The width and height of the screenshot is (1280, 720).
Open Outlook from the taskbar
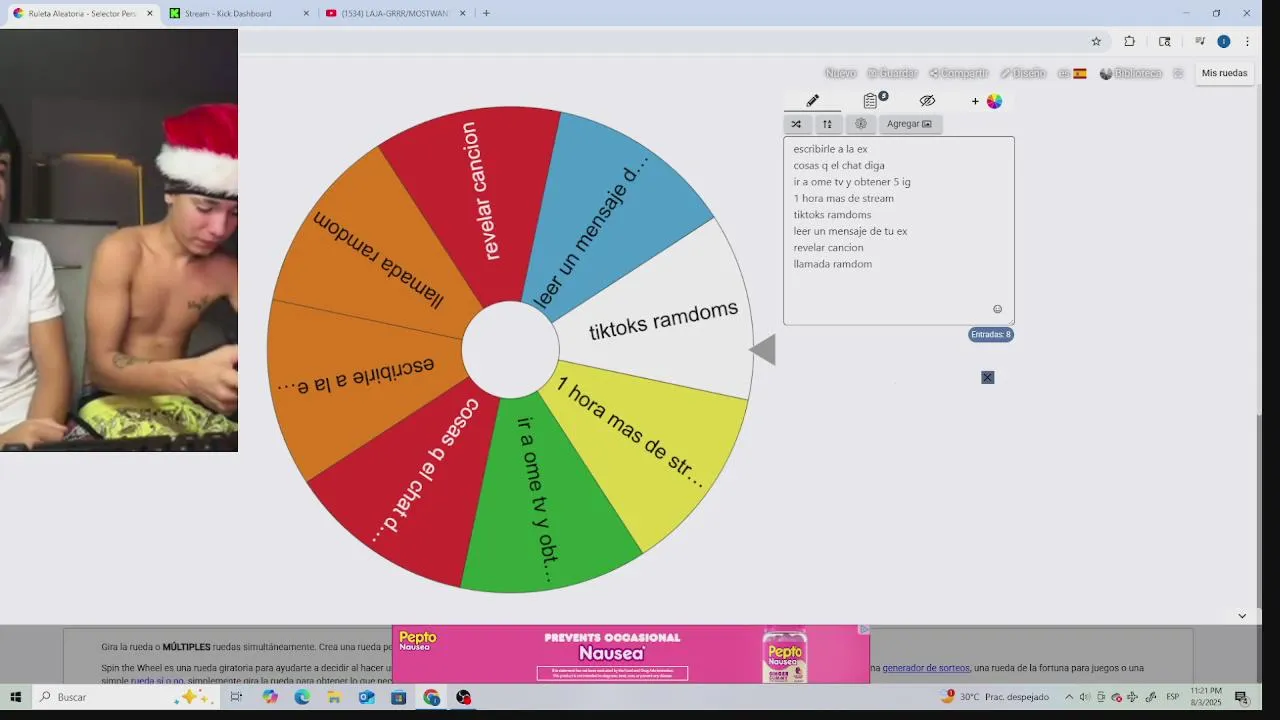click(366, 697)
